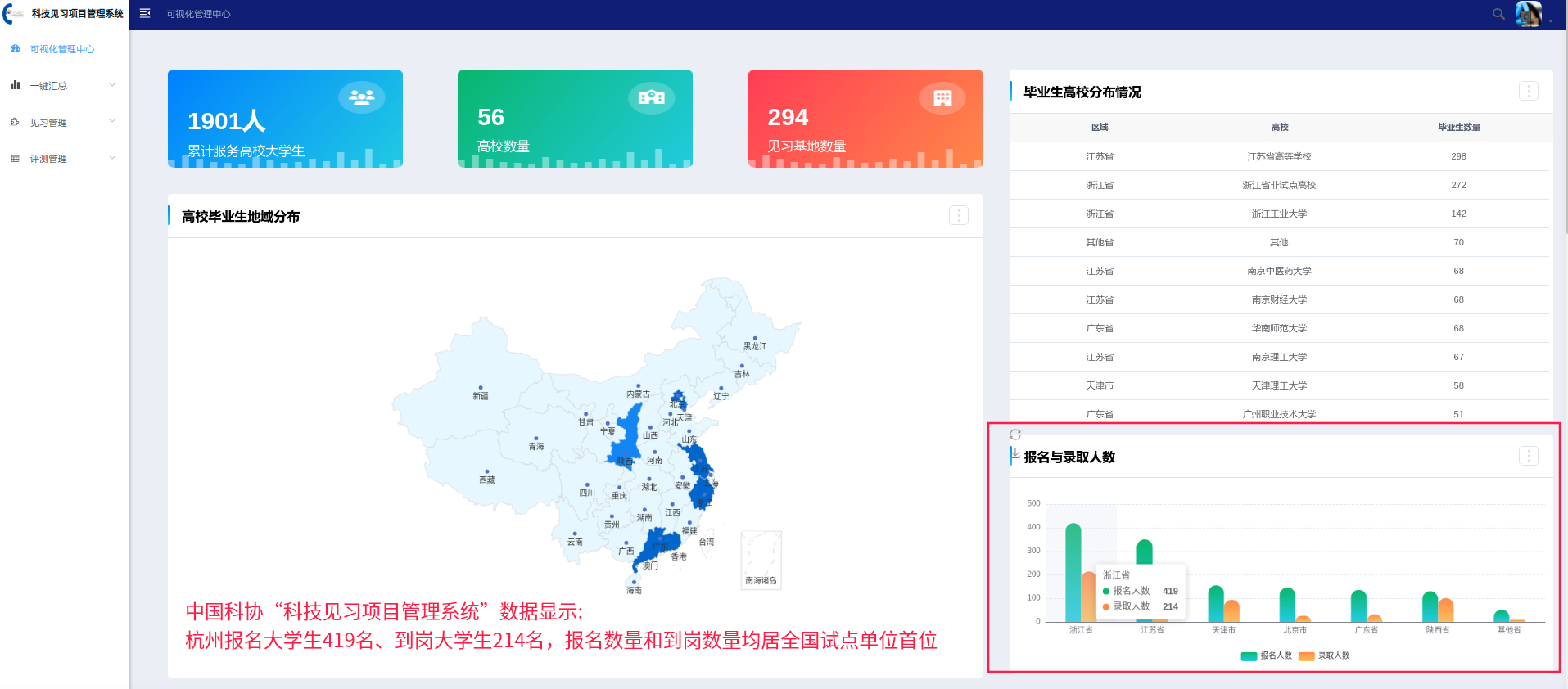Screen dimensions: 1568x689
Task: Select 可视化管理中心 in the sidebar
Action: click(61, 49)
